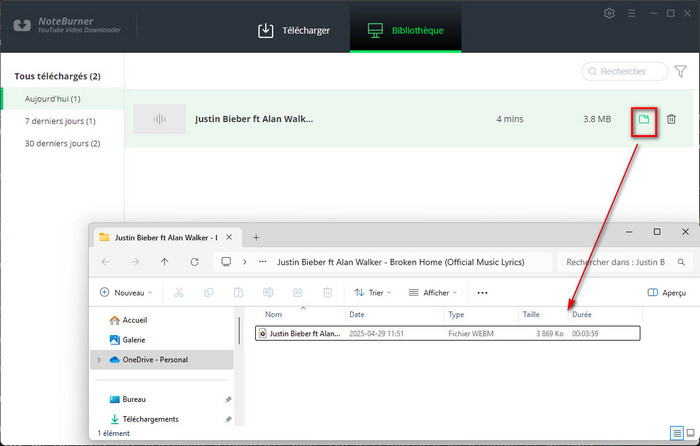Viewport: 700px width, 446px height.
Task: Refresh the Explorer folder view
Action: (x=195, y=262)
